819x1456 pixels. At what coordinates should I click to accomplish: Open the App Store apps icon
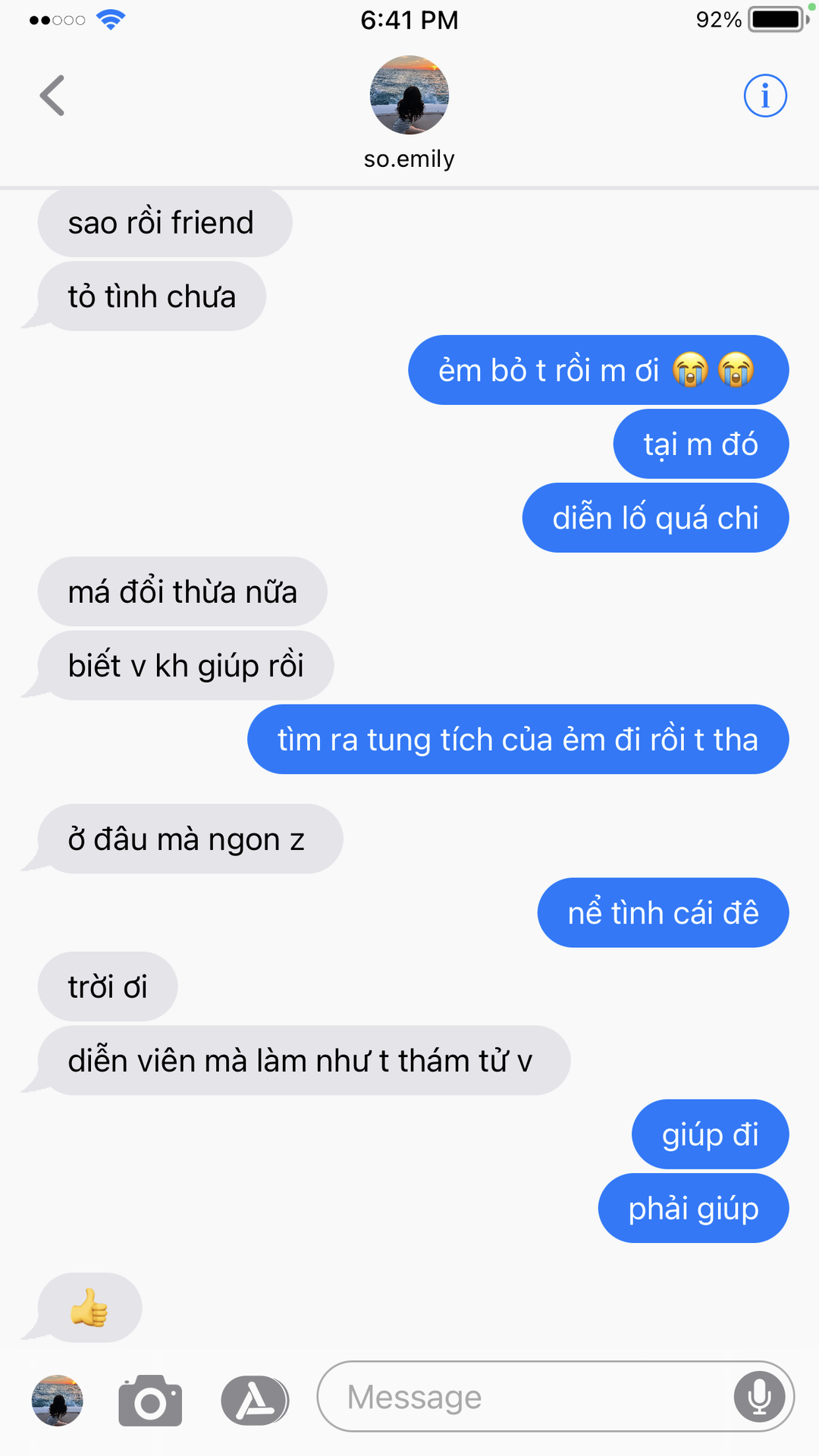pyautogui.click(x=255, y=1400)
